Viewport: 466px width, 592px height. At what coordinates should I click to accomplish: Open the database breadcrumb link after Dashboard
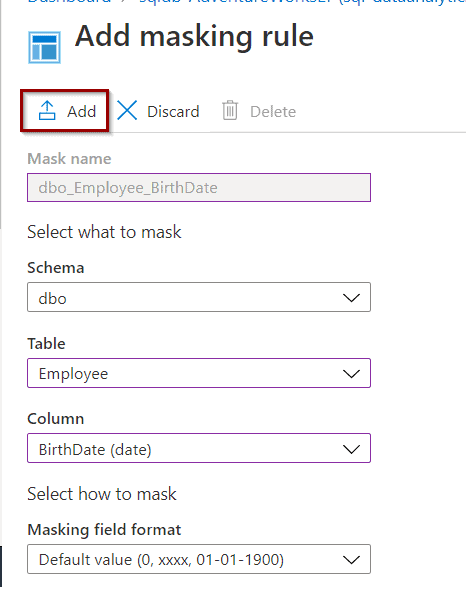(302, 2)
